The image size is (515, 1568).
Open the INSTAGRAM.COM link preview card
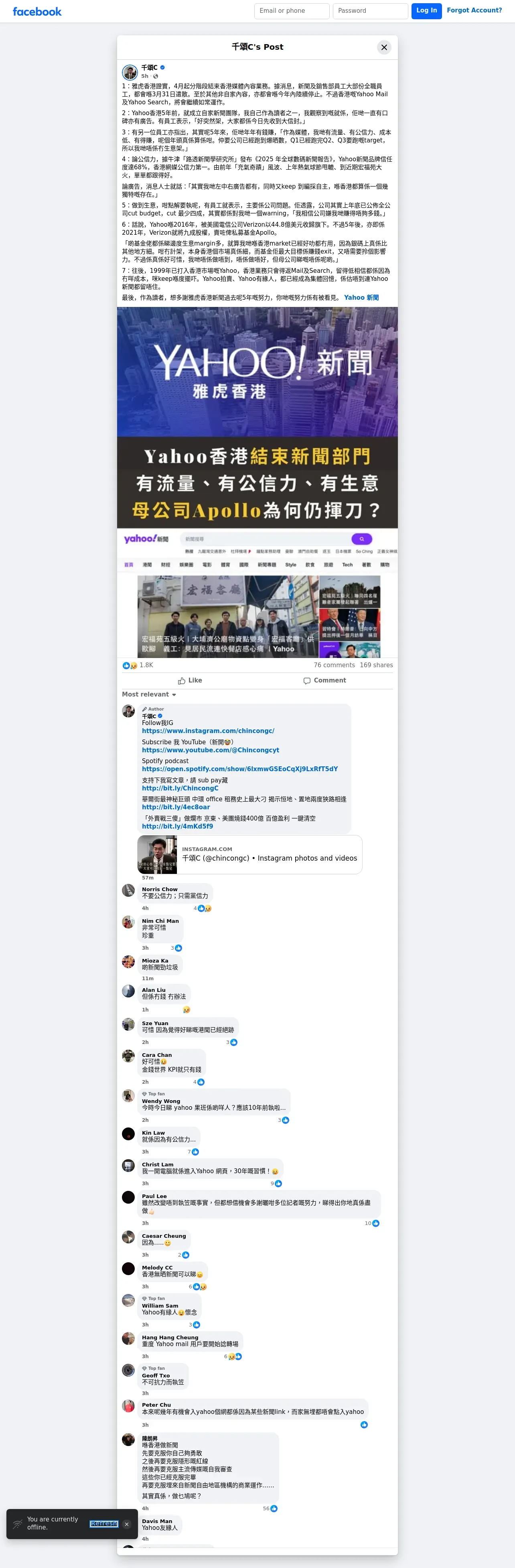pos(250,855)
